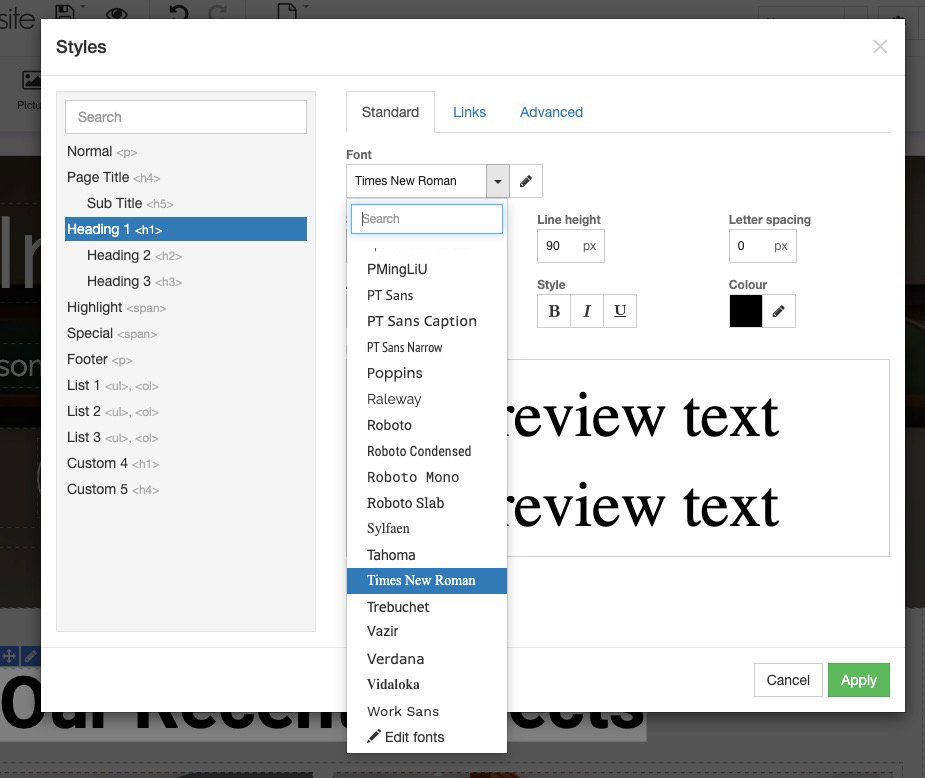
Task: Switch to the Standard tab
Action: tap(391, 112)
